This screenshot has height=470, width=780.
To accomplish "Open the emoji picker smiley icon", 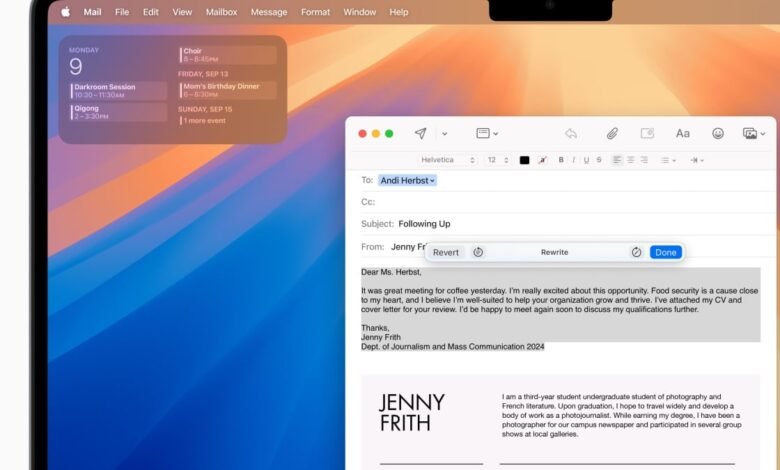I will coord(718,134).
